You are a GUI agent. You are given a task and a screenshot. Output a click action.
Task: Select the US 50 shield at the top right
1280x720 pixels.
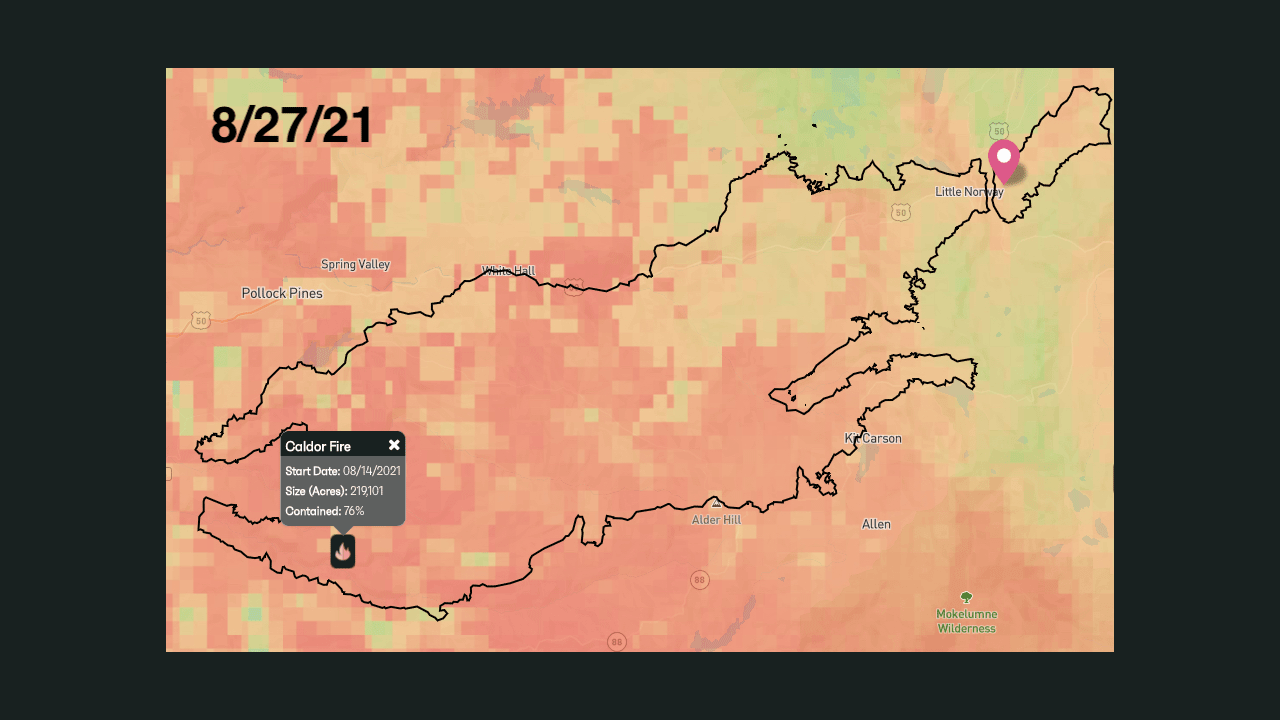[x=998, y=131]
